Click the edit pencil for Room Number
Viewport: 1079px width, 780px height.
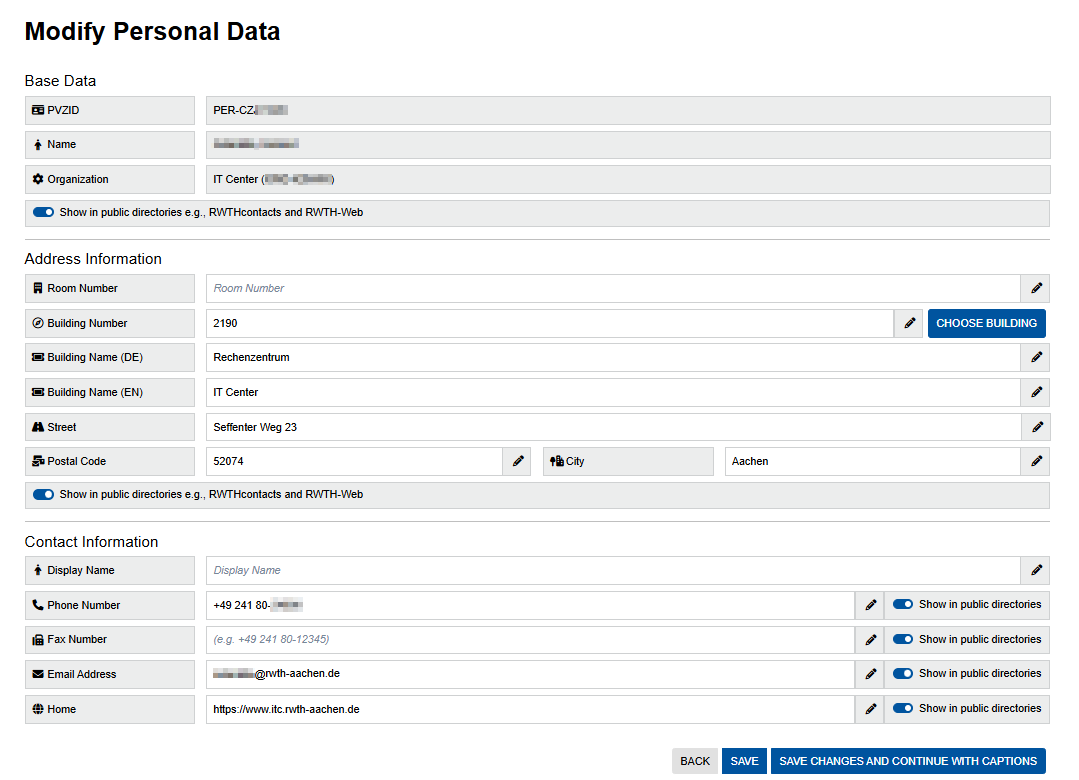click(1035, 288)
